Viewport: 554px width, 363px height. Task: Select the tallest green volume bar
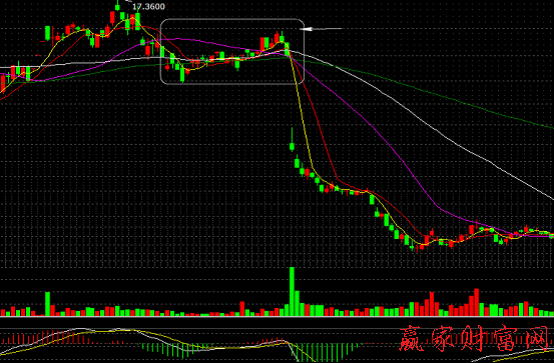click(x=292, y=291)
